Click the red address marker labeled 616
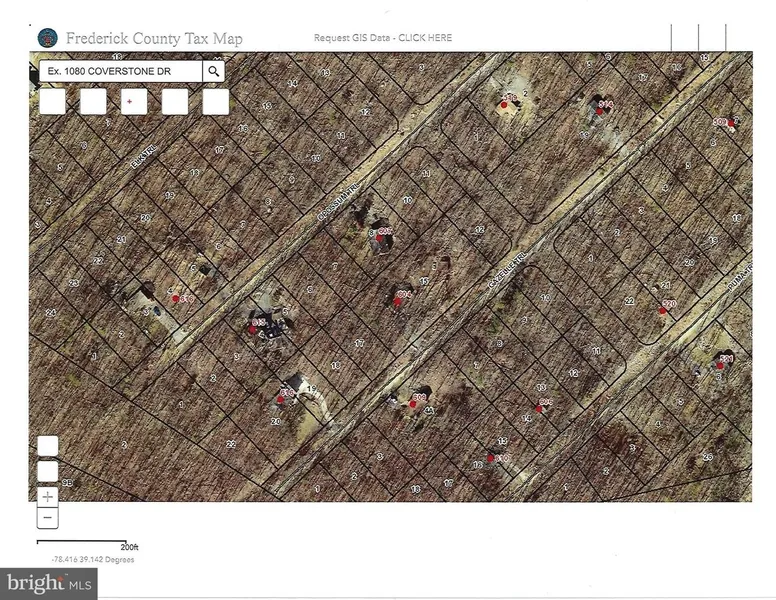This screenshot has height=600, width=776. [x=176, y=298]
